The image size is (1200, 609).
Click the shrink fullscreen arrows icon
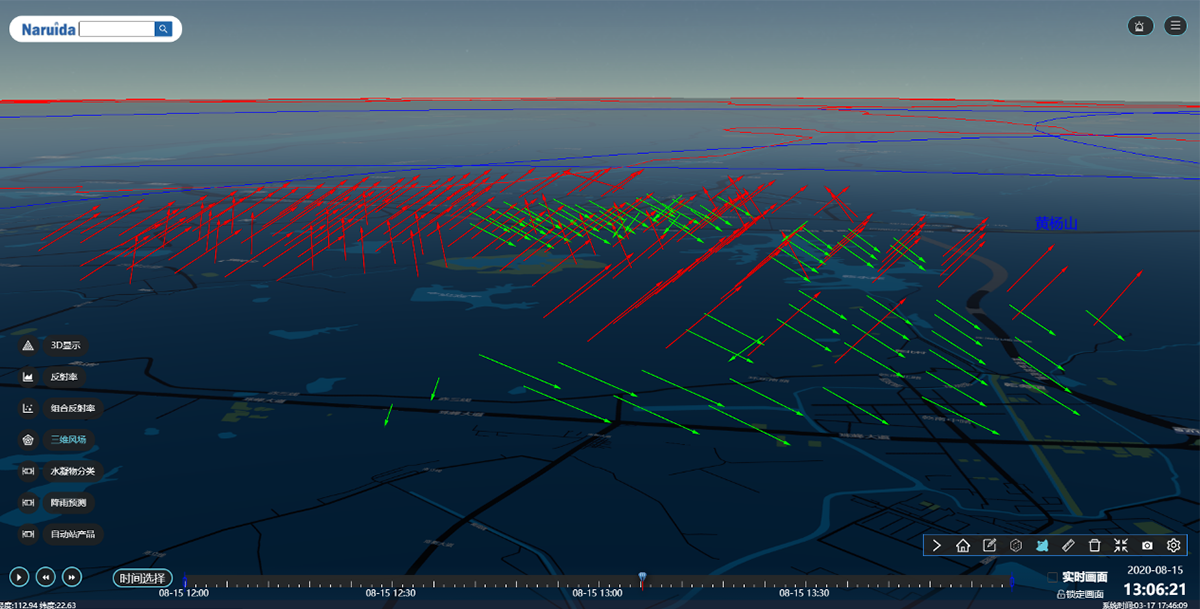pos(1121,545)
